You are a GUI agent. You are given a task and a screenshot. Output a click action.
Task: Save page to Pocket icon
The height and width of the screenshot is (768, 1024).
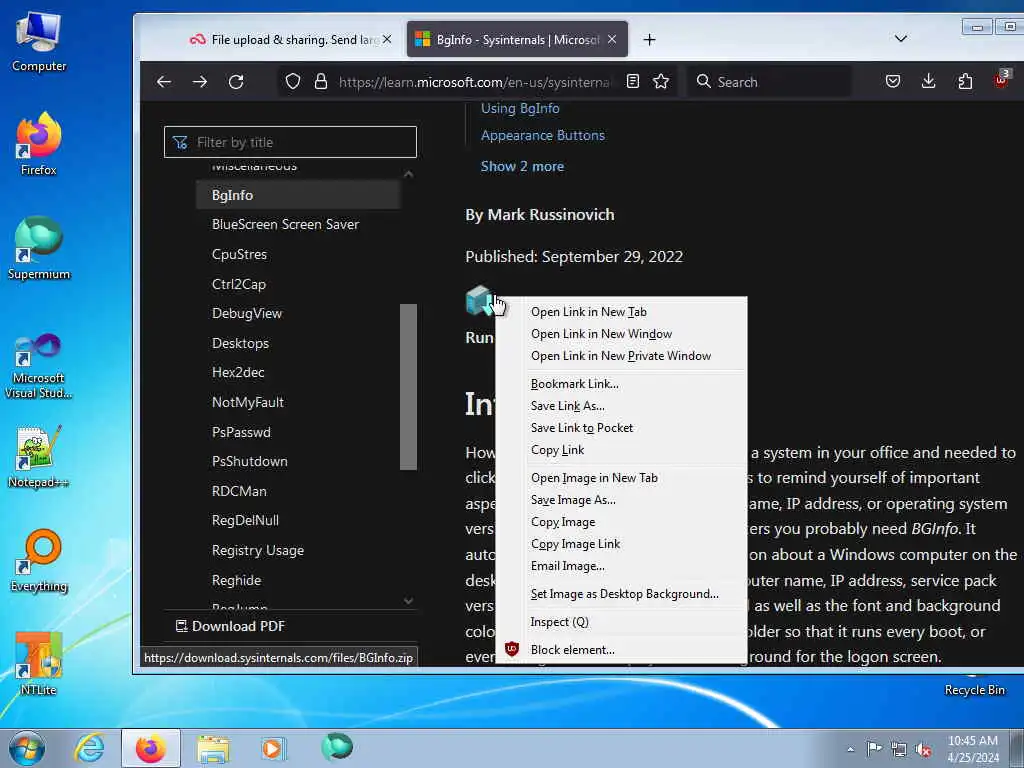(x=893, y=82)
